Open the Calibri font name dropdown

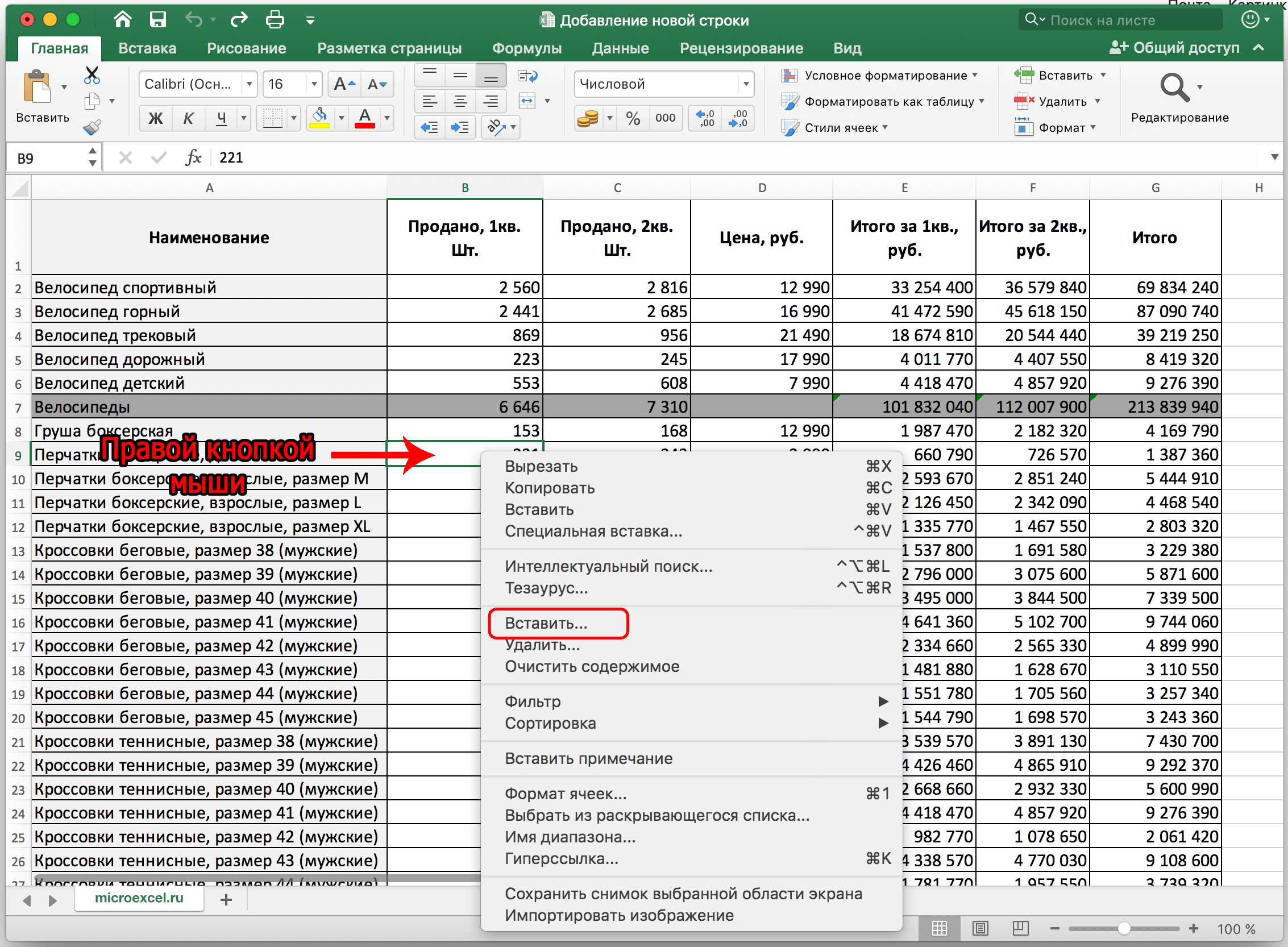click(250, 84)
